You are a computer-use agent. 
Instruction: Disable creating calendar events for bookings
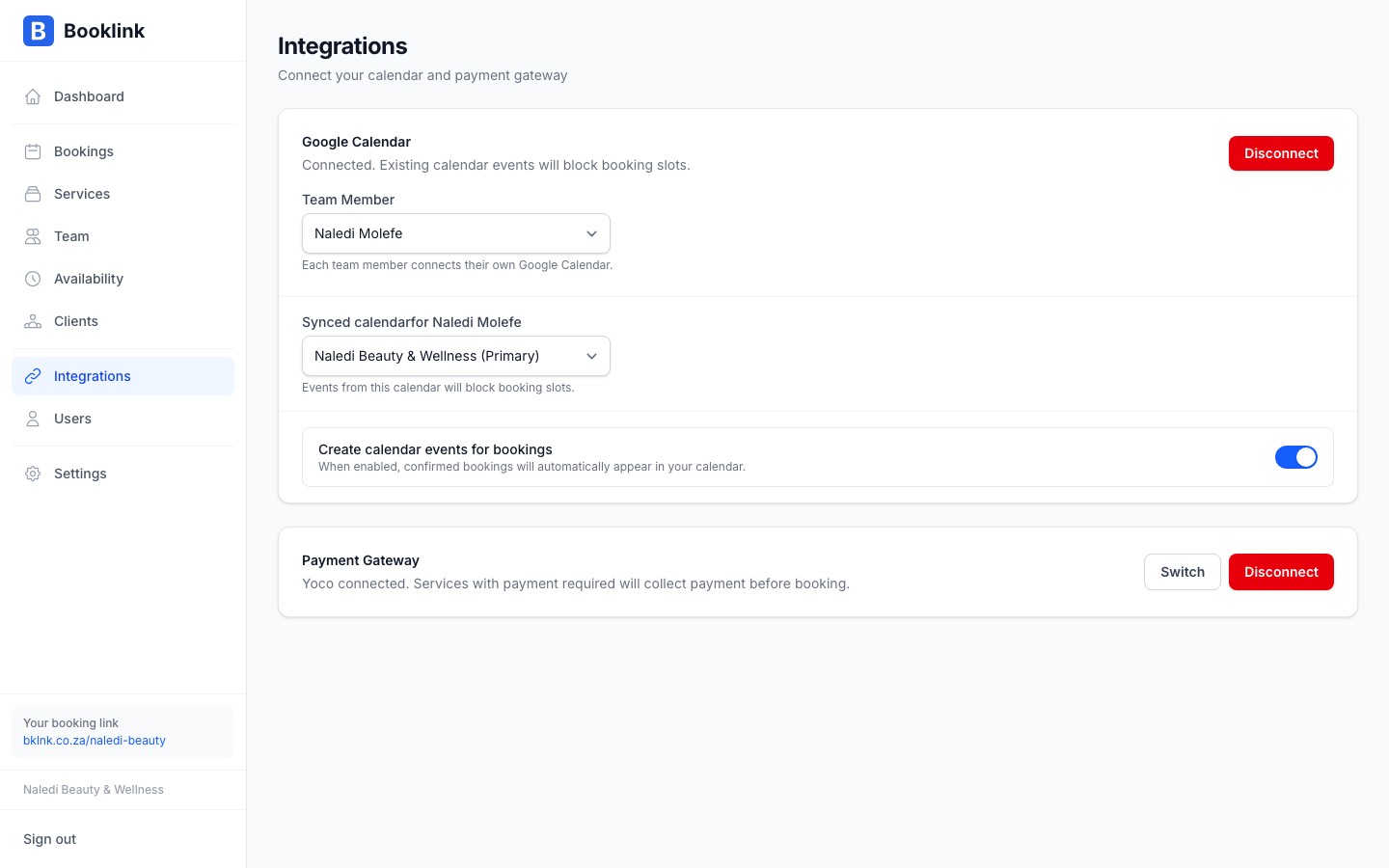[x=1296, y=457]
